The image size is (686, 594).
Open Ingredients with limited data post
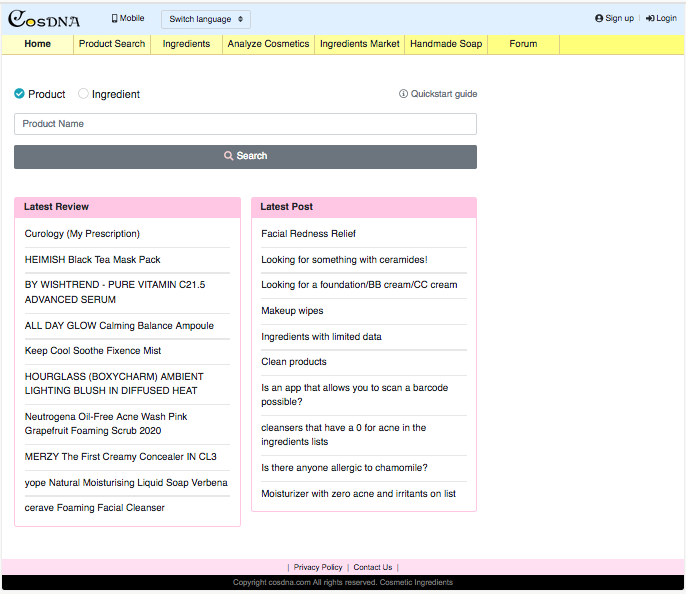pos(321,336)
